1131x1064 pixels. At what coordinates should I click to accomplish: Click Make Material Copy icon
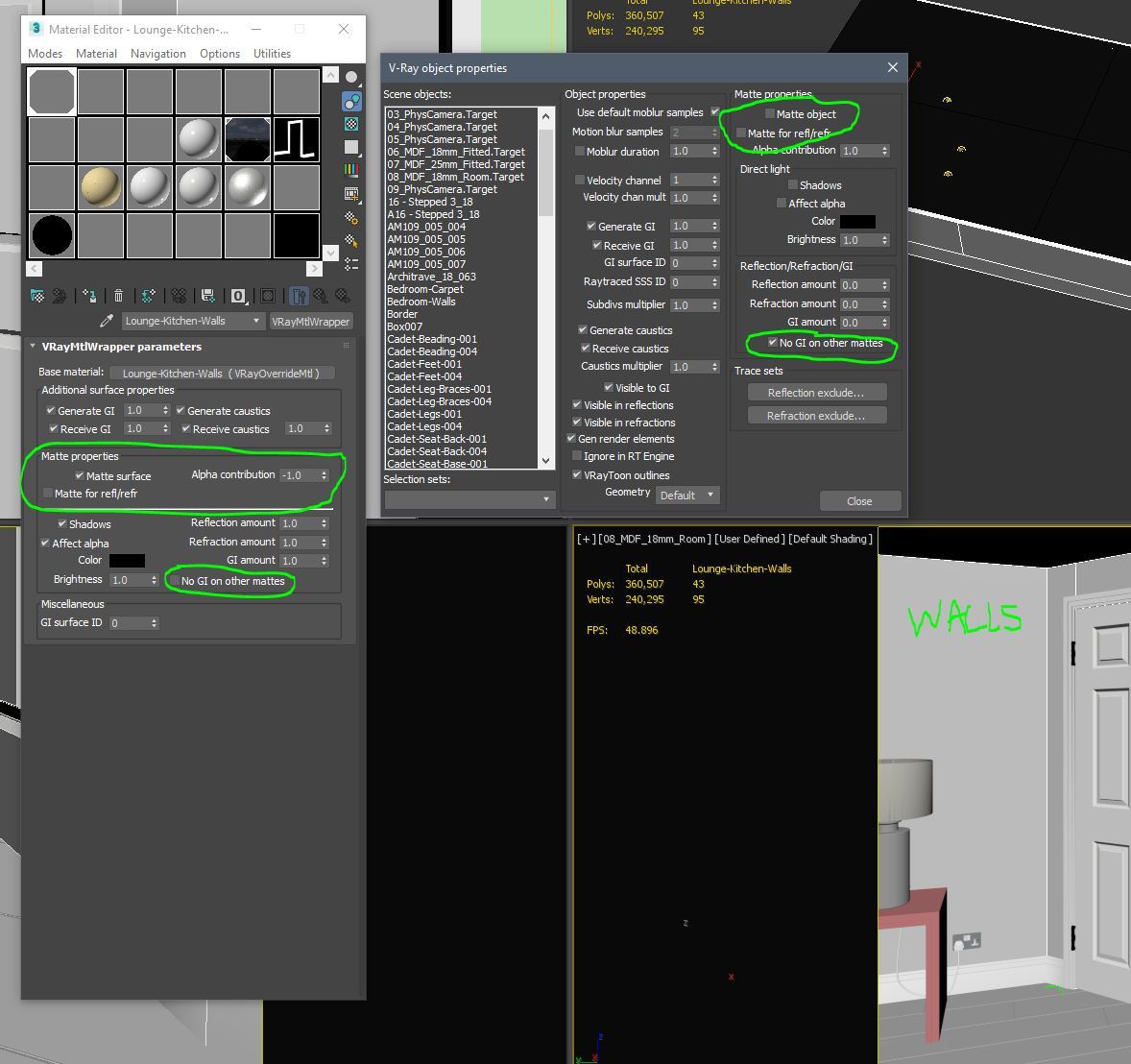[148, 296]
